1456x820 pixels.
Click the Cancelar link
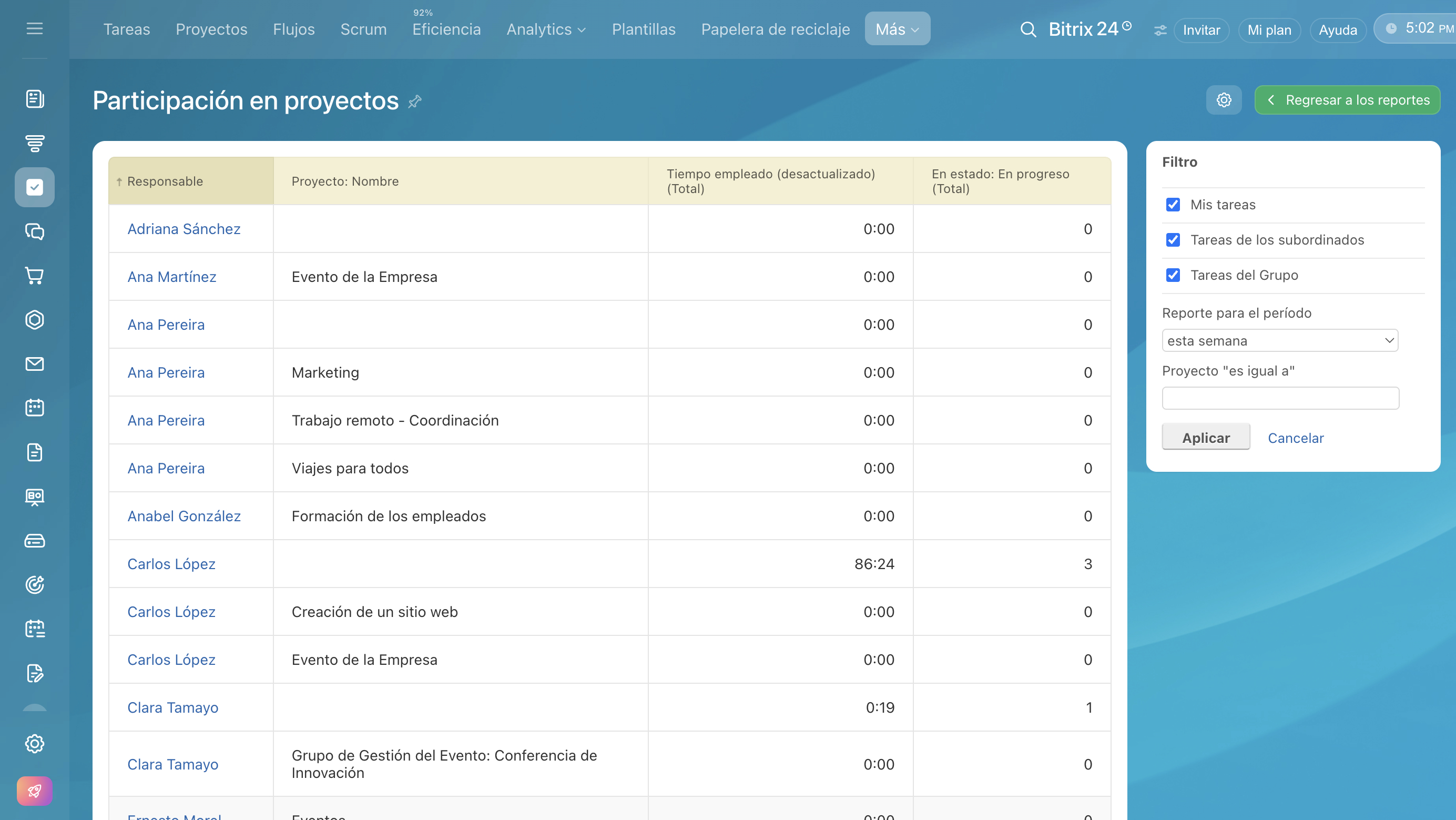click(x=1296, y=438)
